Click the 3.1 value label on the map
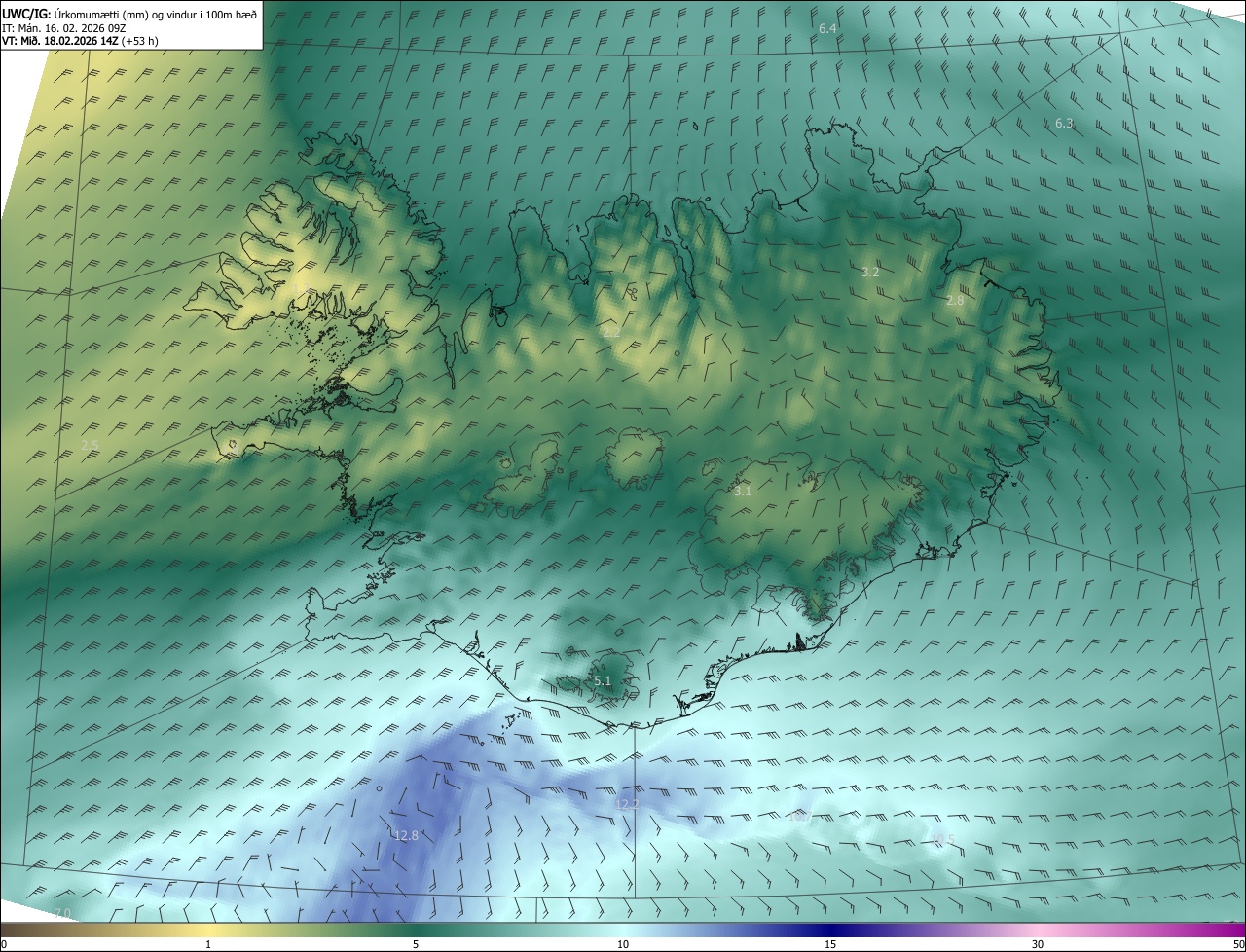1246x952 pixels. 743,492
